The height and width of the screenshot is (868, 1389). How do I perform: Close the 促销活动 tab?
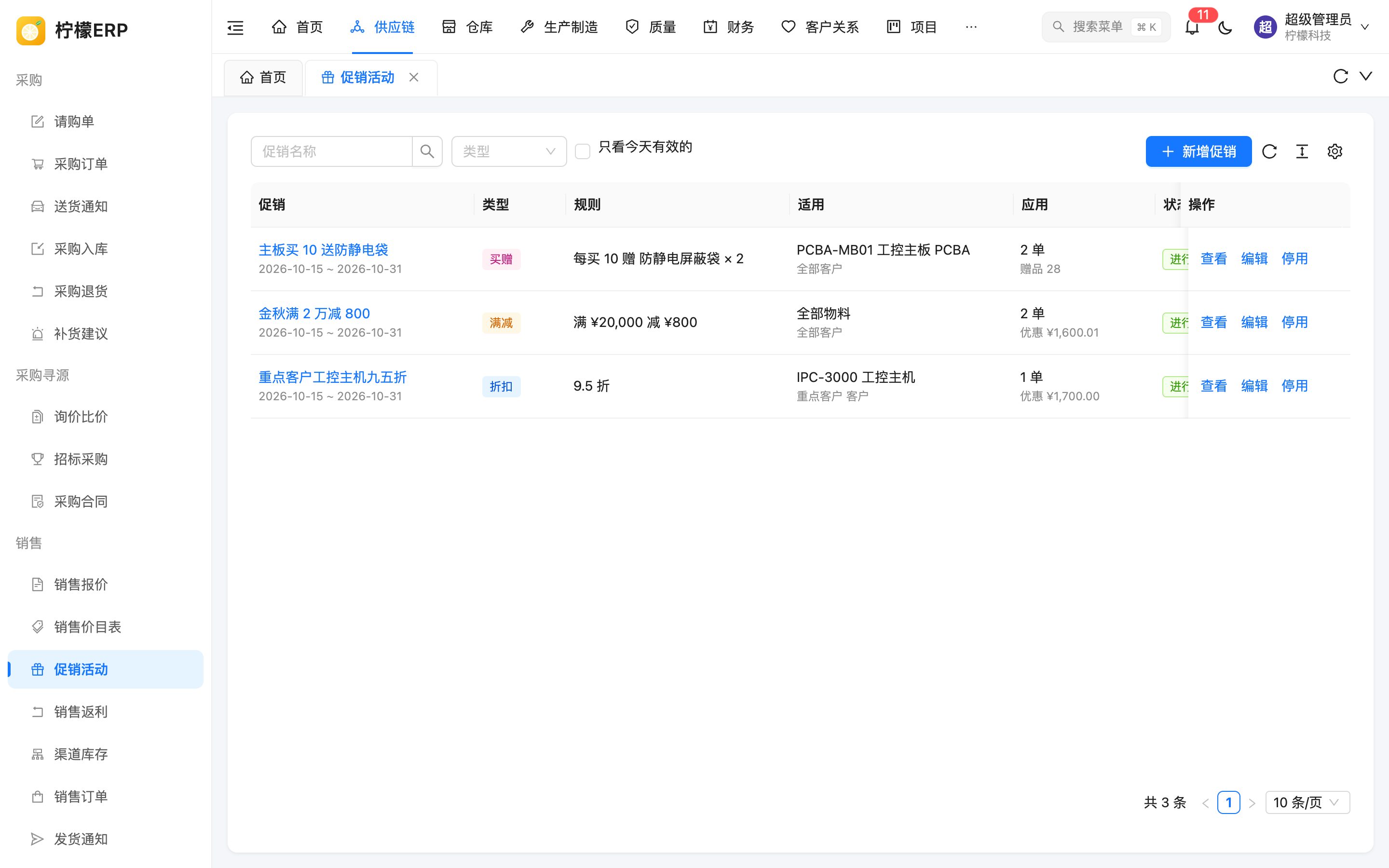click(414, 77)
